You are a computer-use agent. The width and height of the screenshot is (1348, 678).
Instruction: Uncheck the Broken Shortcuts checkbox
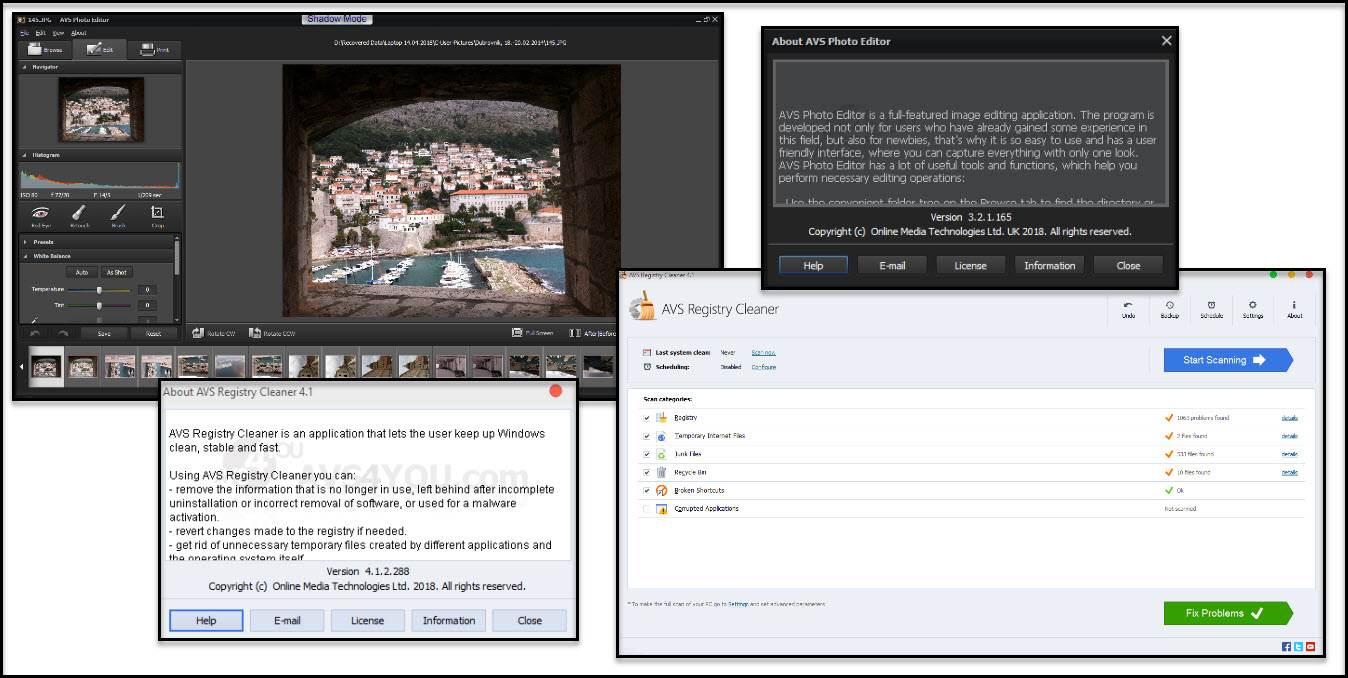tap(647, 491)
